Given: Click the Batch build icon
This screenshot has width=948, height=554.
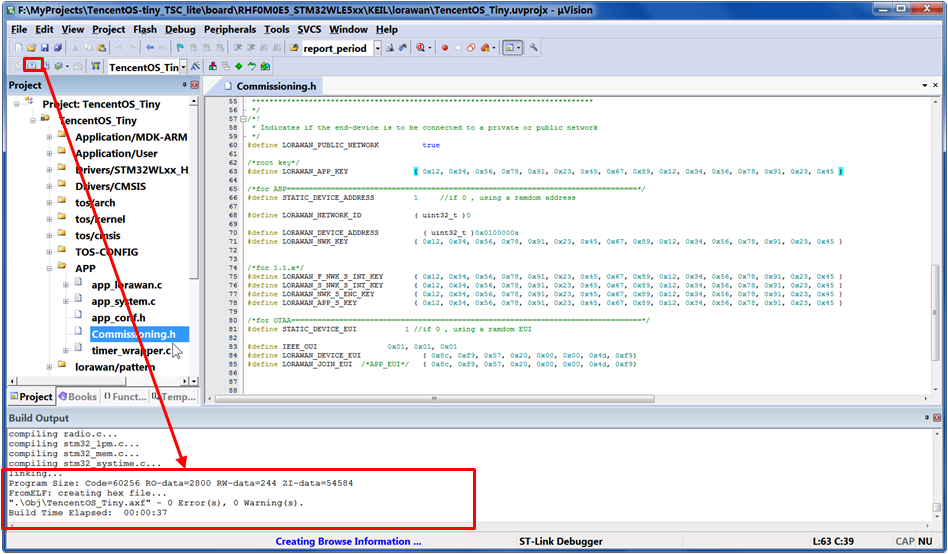Looking at the screenshot, I should point(59,66).
